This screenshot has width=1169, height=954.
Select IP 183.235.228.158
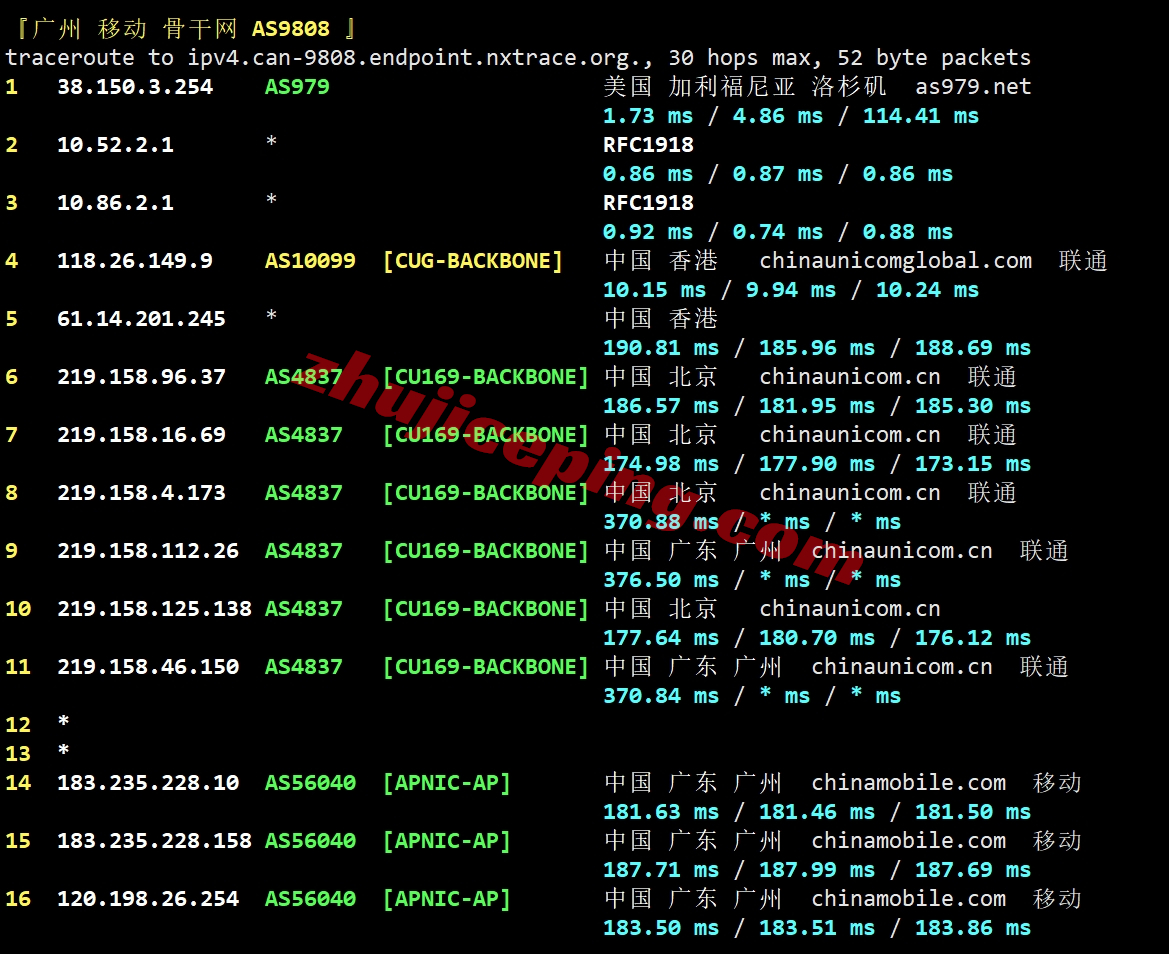[x=154, y=843]
